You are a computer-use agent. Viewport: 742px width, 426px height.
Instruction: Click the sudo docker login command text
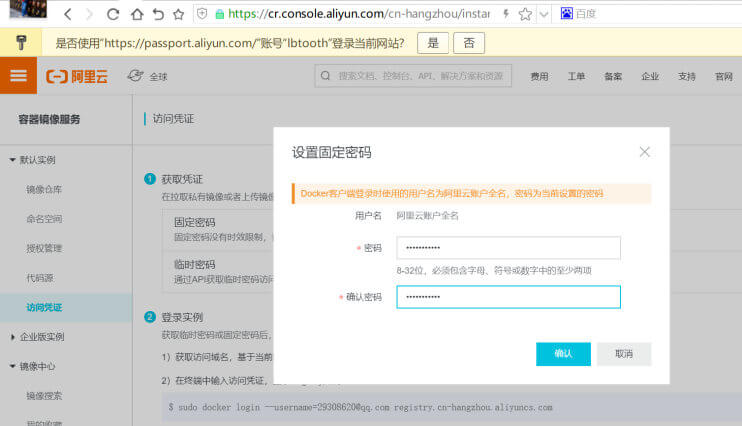(x=361, y=407)
